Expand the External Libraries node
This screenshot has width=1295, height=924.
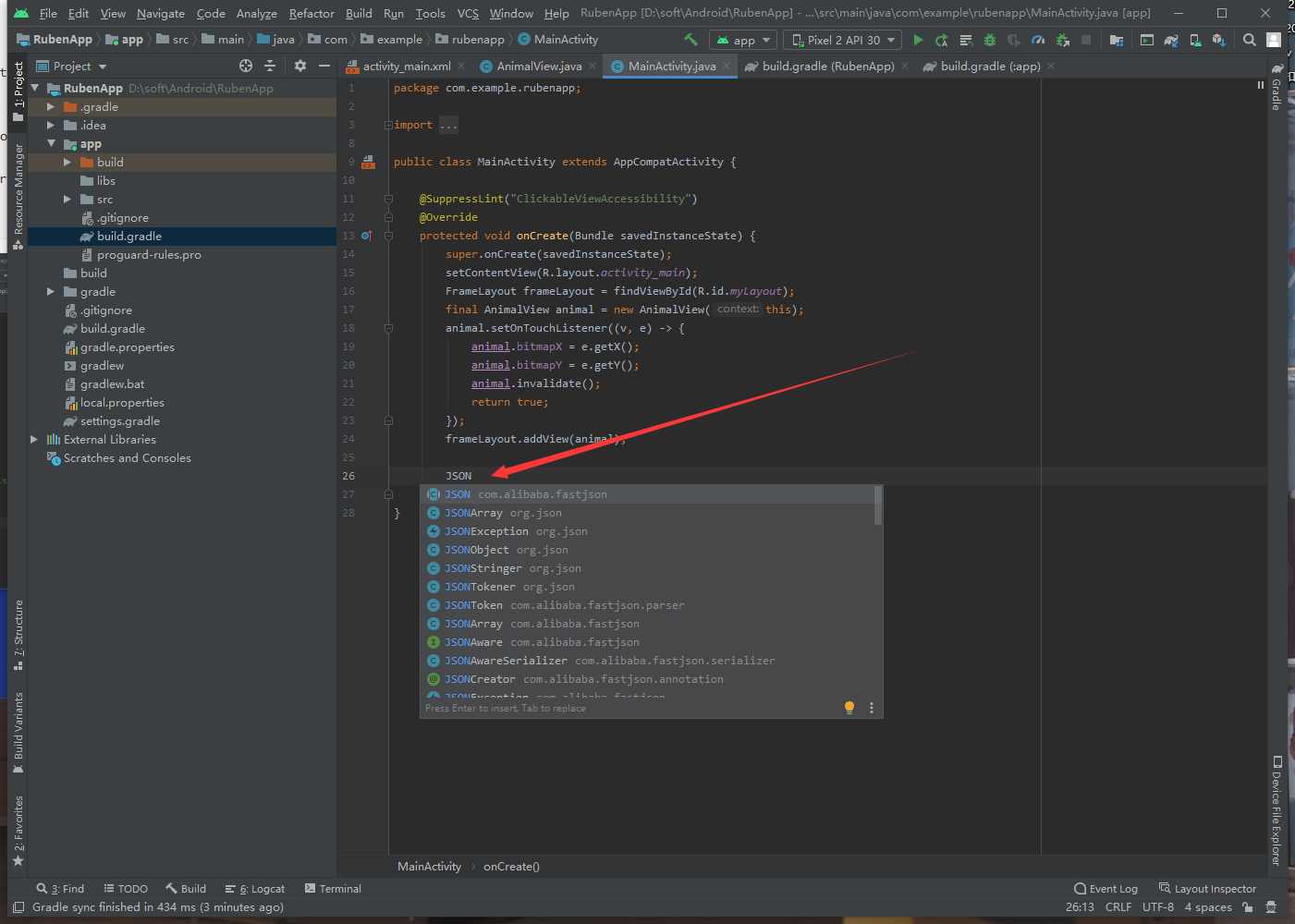(34, 440)
